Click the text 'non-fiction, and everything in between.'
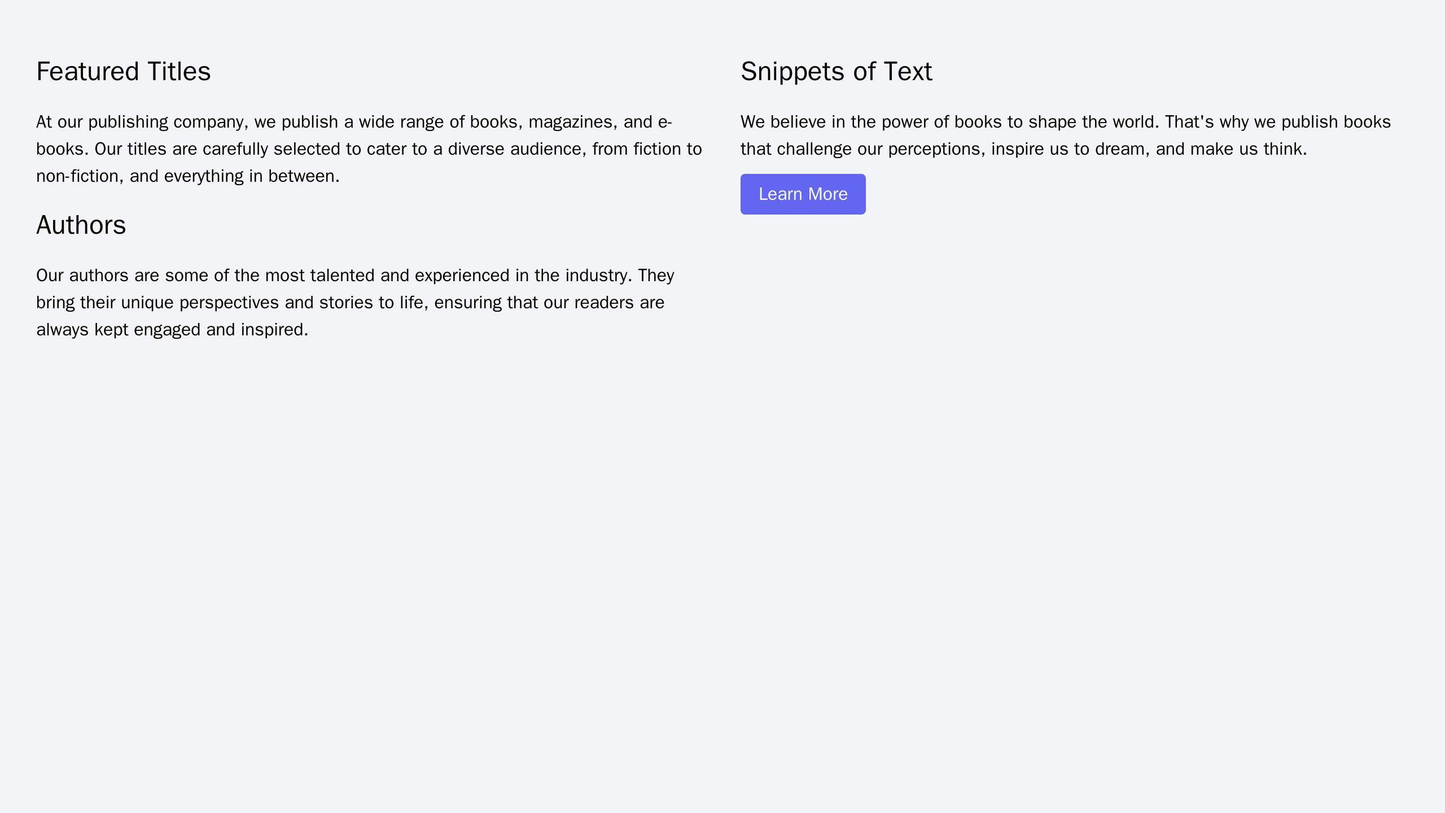This screenshot has height=813, width=1445. click(x=188, y=176)
